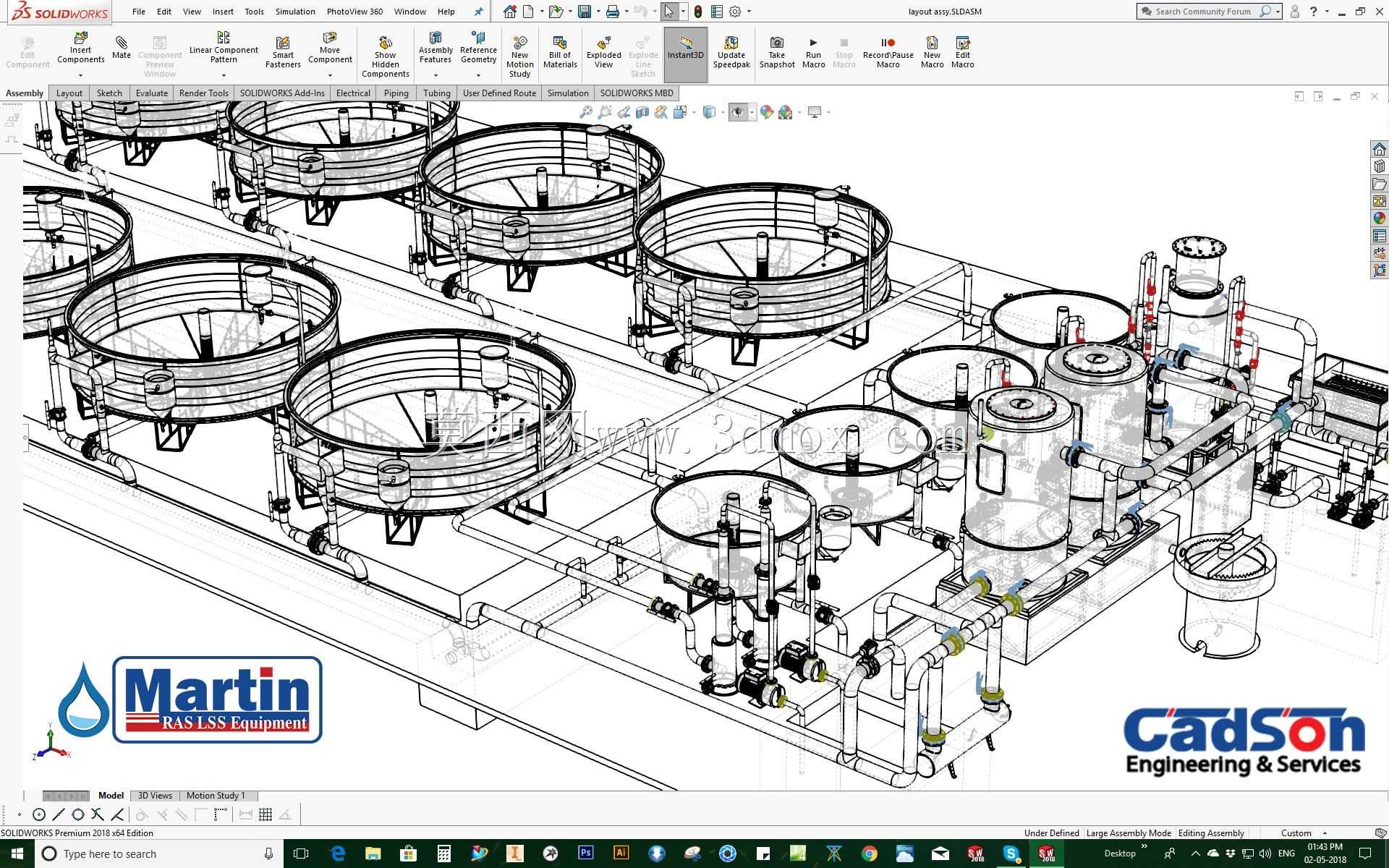Viewport: 1389px width, 868px height.
Task: Click the Windows Start button
Action: point(17,854)
